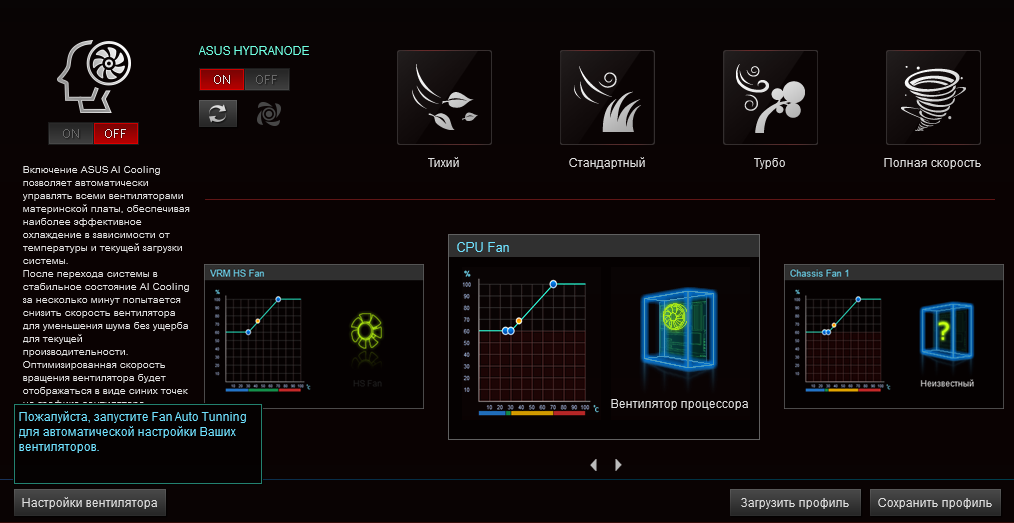Turn ASUS HYDRANODE ON
Screen dimensions: 1014x523
[222, 80]
